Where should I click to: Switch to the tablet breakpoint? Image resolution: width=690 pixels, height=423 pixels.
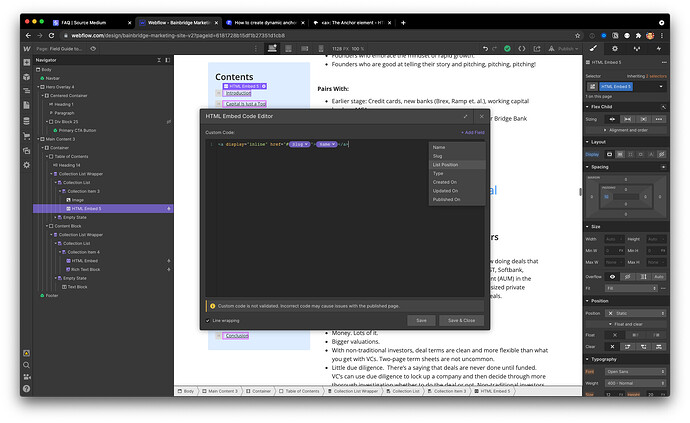pos(288,48)
